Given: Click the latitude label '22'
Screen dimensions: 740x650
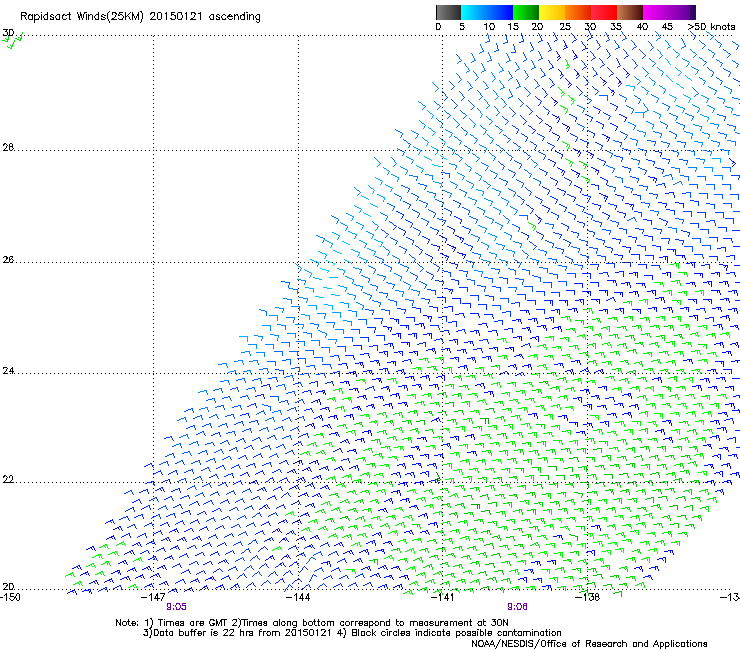Looking at the screenshot, I should coord(8,480).
